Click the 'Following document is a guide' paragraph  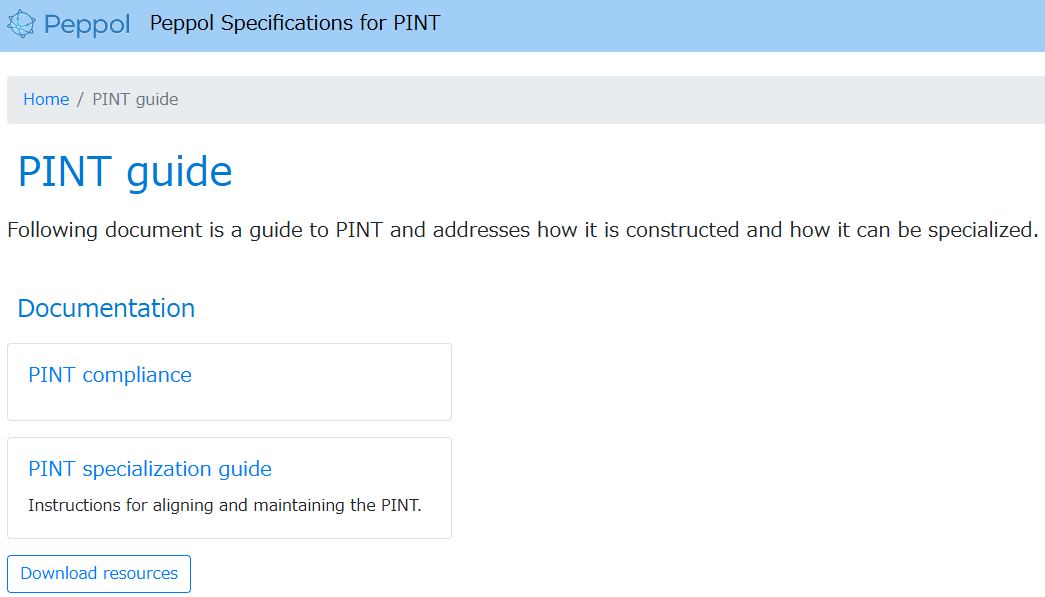[522, 230]
